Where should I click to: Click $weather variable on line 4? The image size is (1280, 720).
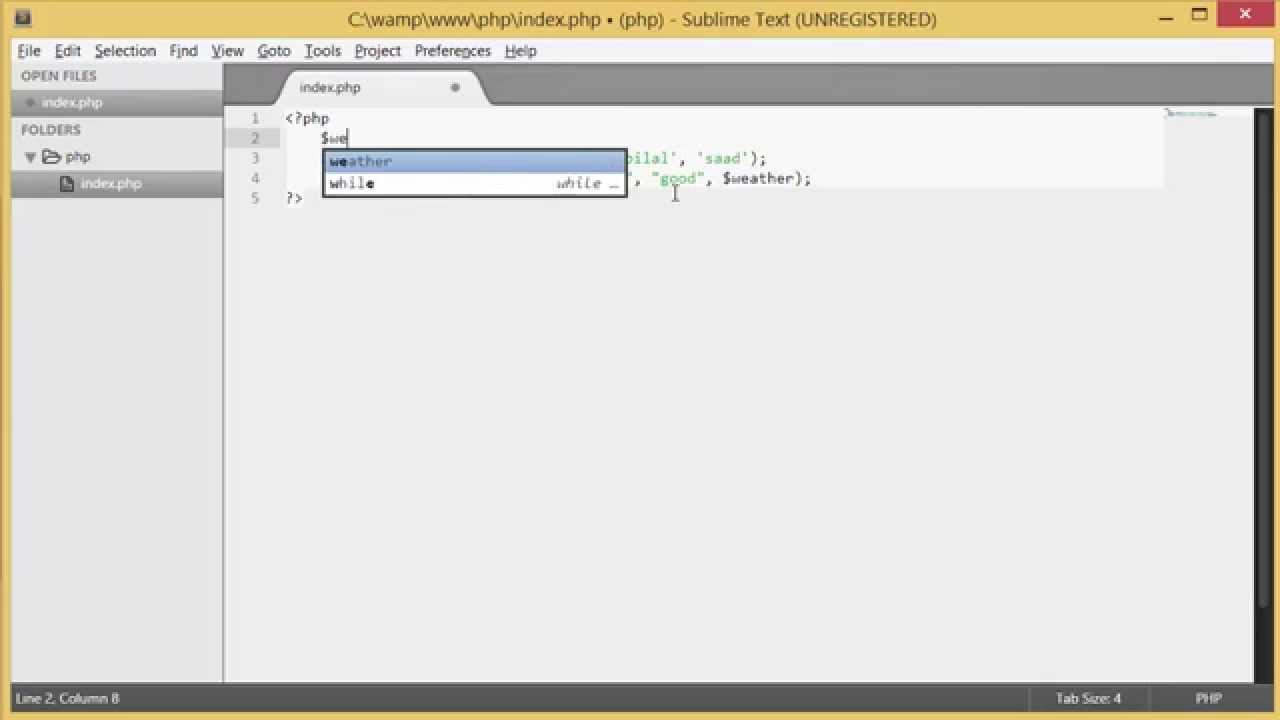(x=758, y=178)
